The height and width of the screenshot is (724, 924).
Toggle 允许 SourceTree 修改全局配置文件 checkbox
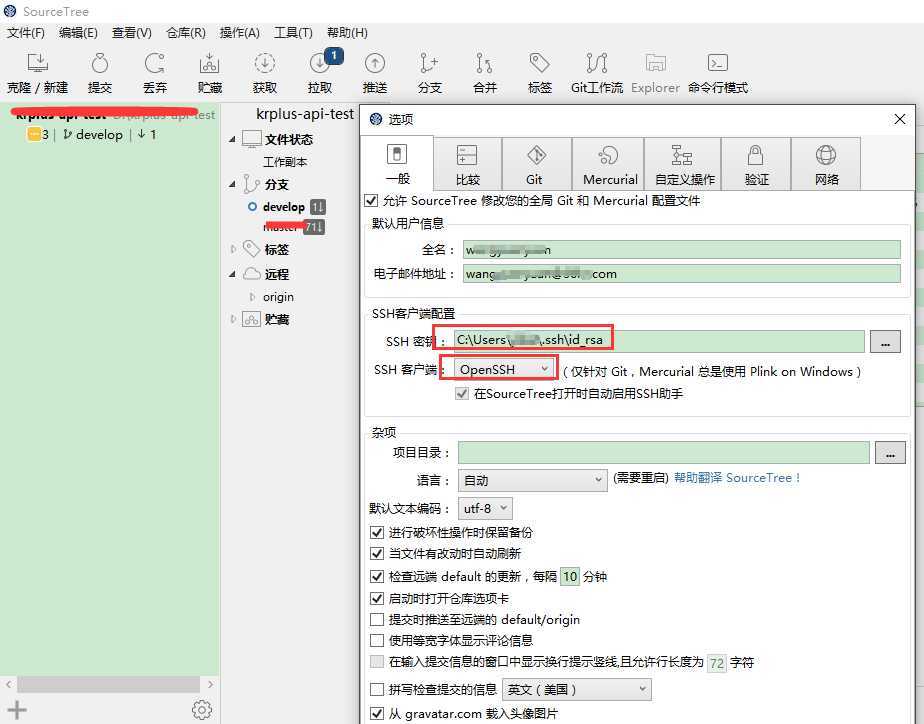[x=371, y=201]
